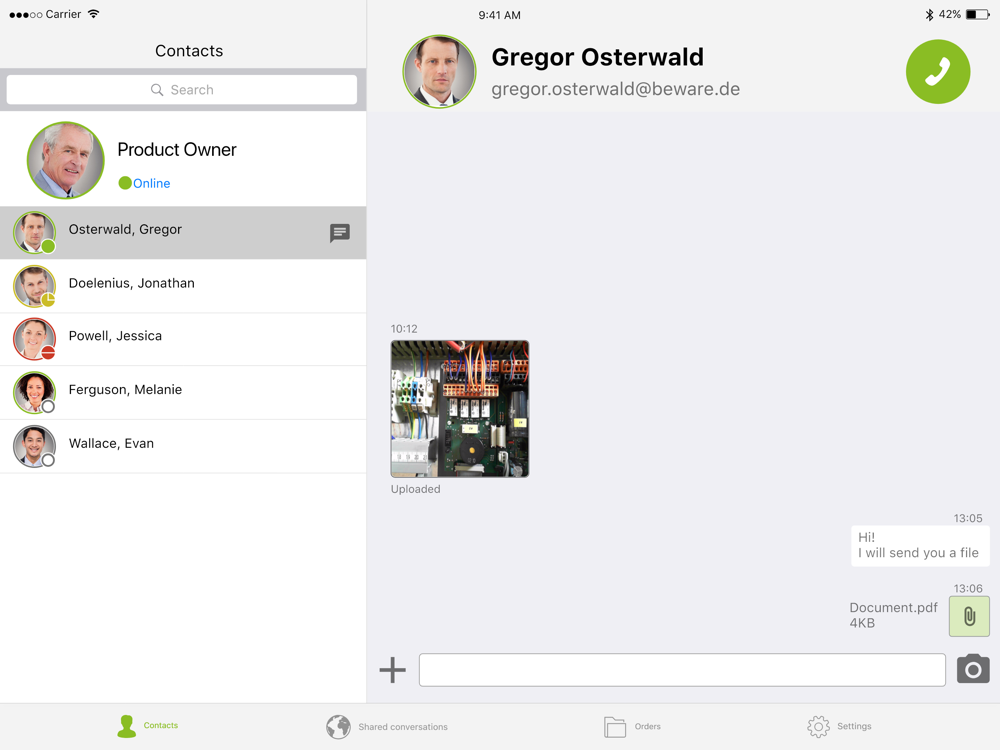Switch to the Contacts tab label

click(161, 726)
